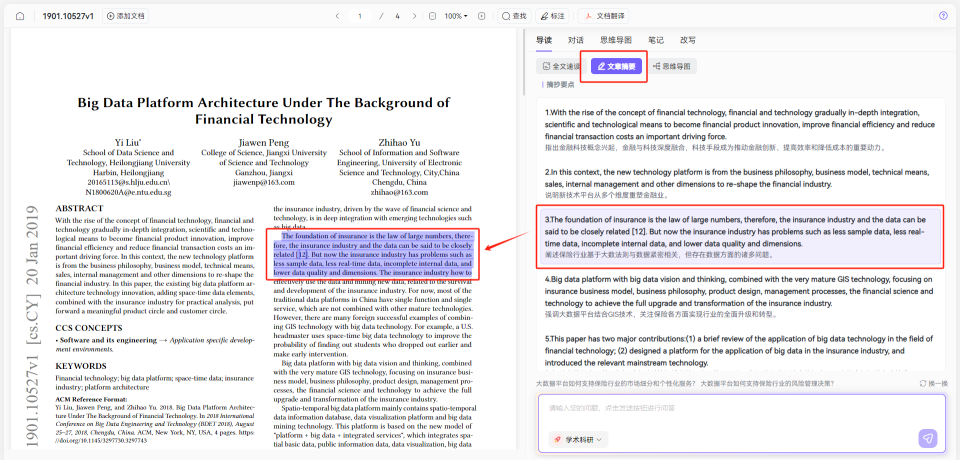The image size is (960, 460).
Task: Open the 查找 search tool
Action: [x=514, y=16]
